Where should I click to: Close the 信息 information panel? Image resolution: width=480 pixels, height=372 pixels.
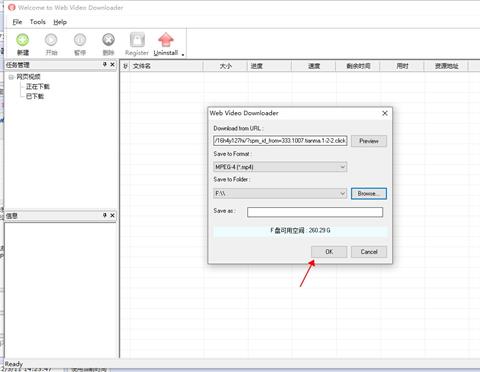tap(112, 215)
